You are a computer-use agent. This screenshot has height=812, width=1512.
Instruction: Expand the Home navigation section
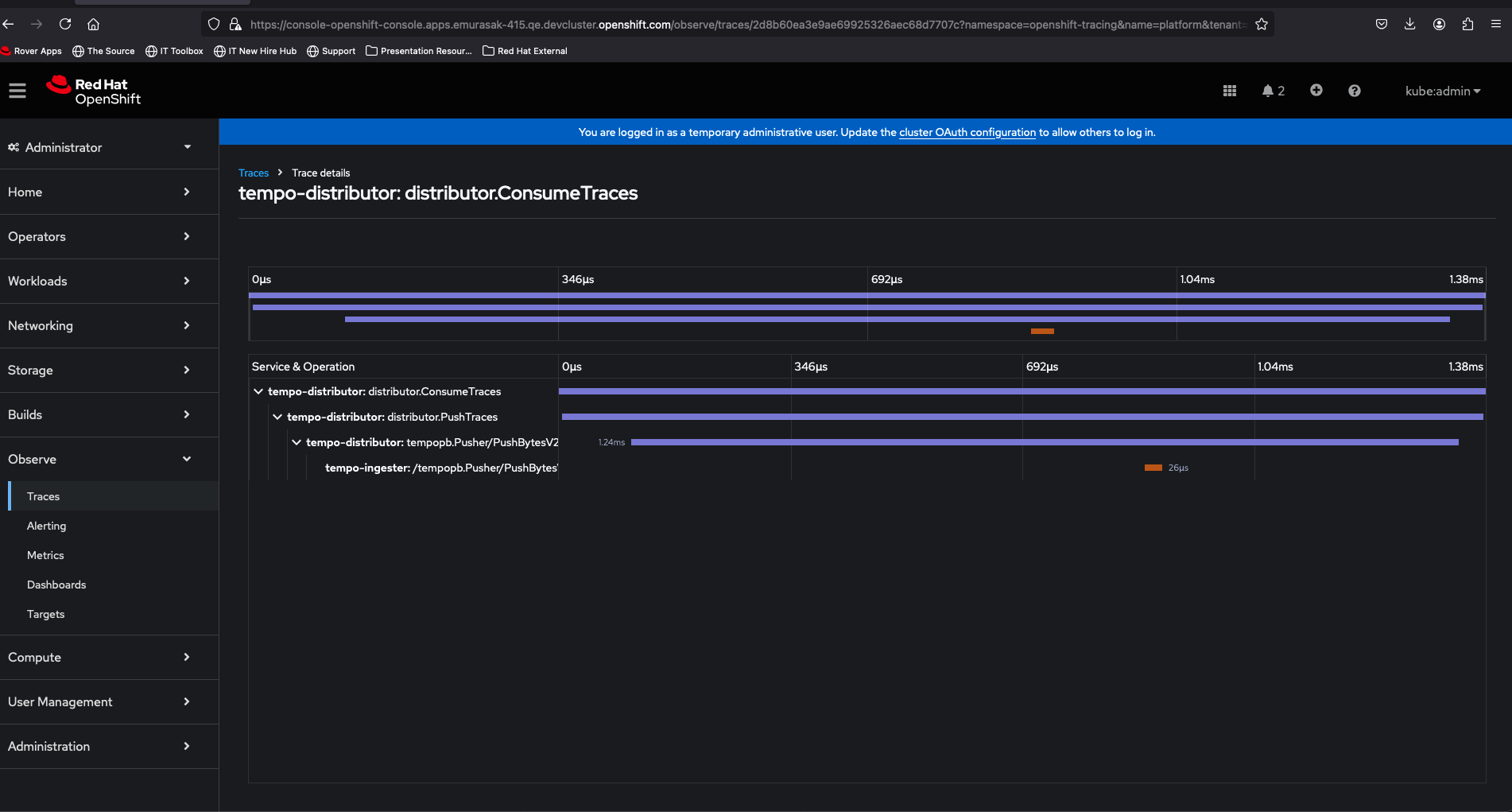coord(109,192)
